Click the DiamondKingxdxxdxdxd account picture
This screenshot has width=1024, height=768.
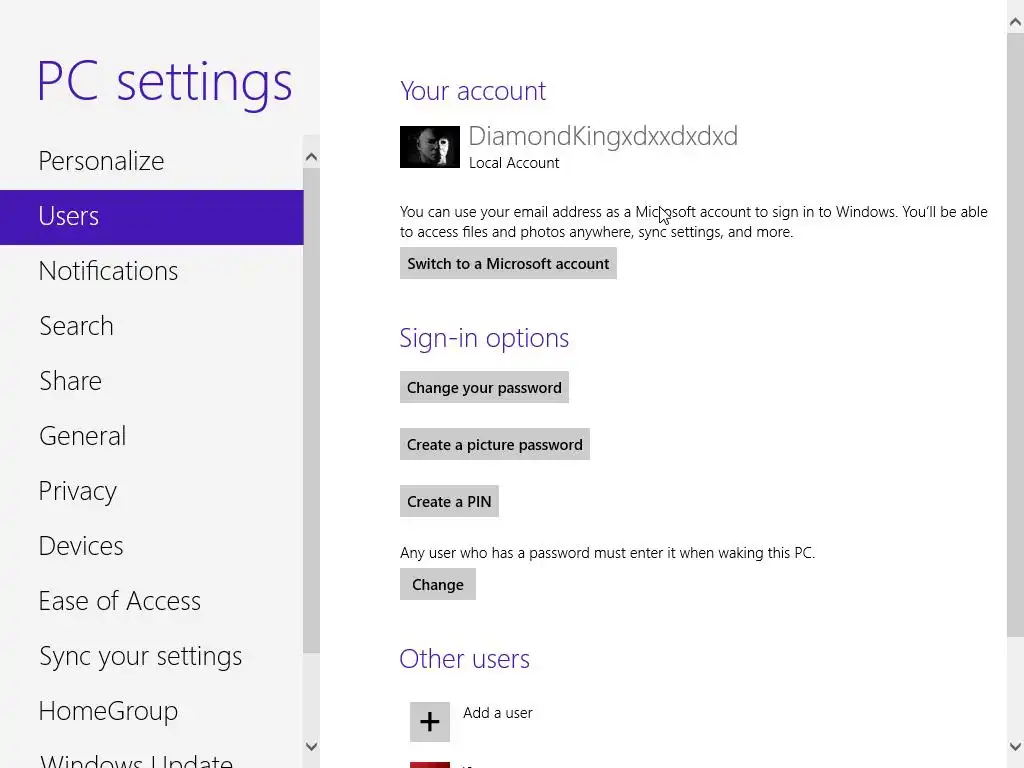[x=430, y=147]
